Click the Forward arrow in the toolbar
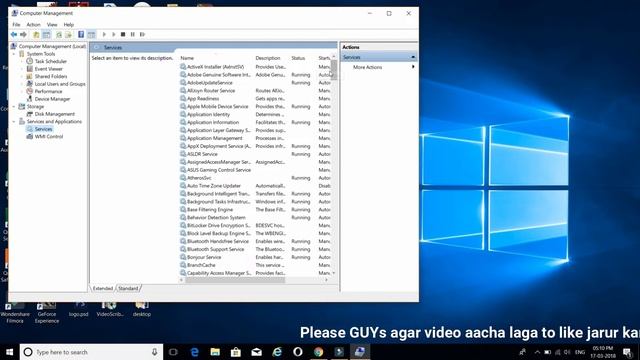Image resolution: width=640 pixels, height=360 pixels. coord(23,35)
